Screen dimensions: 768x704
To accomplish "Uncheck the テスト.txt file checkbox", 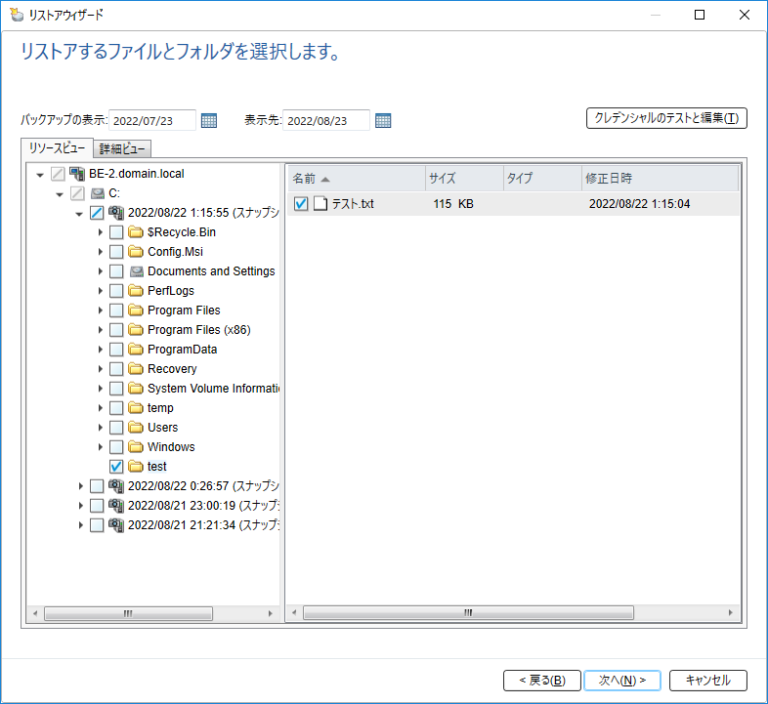I will coord(302,204).
